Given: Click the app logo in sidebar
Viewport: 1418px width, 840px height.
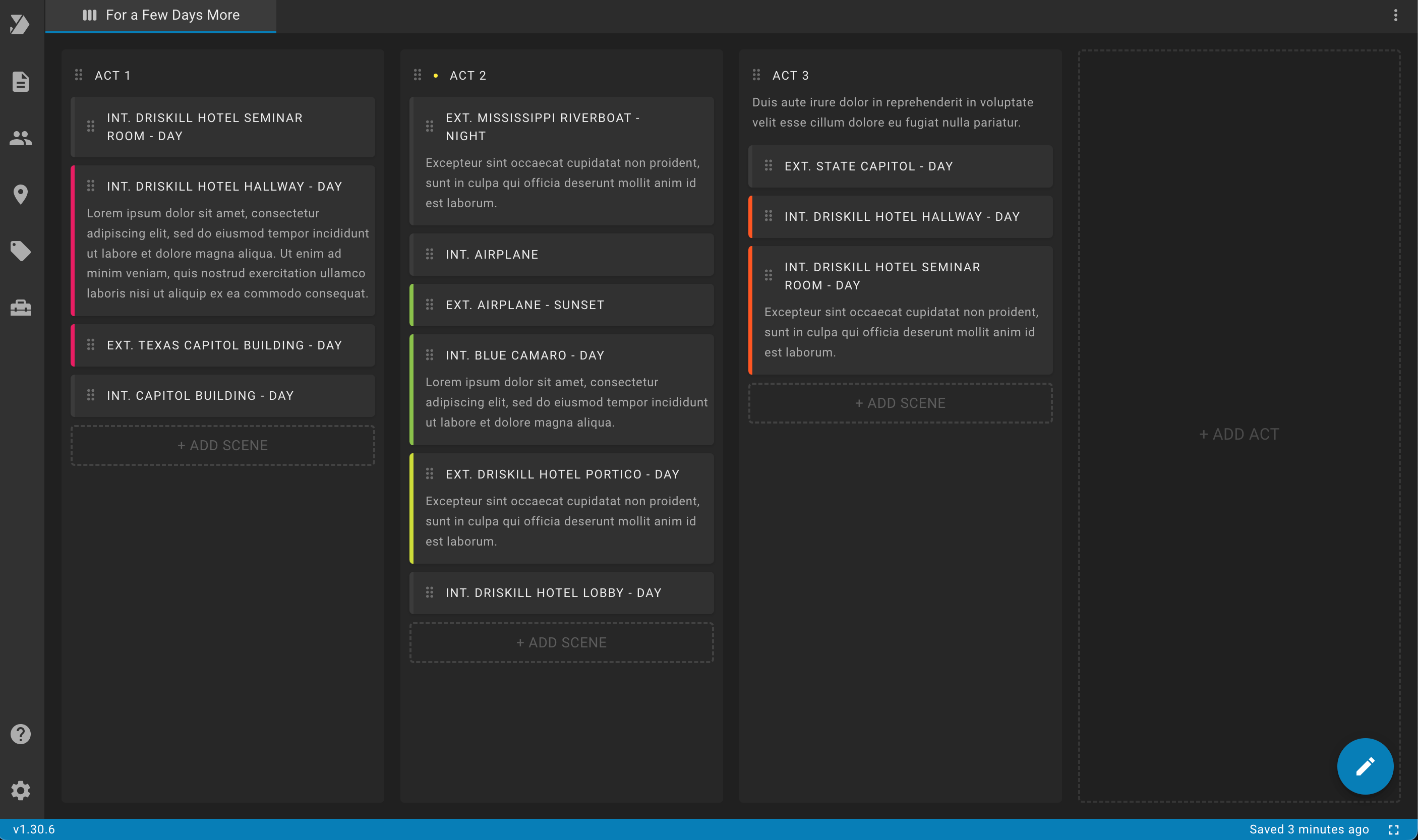Looking at the screenshot, I should (20, 24).
